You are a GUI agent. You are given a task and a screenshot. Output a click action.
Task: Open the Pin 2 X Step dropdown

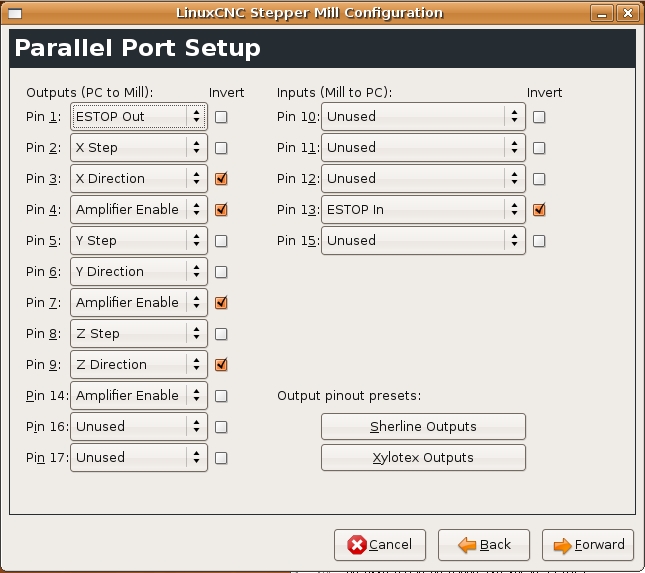(139, 148)
